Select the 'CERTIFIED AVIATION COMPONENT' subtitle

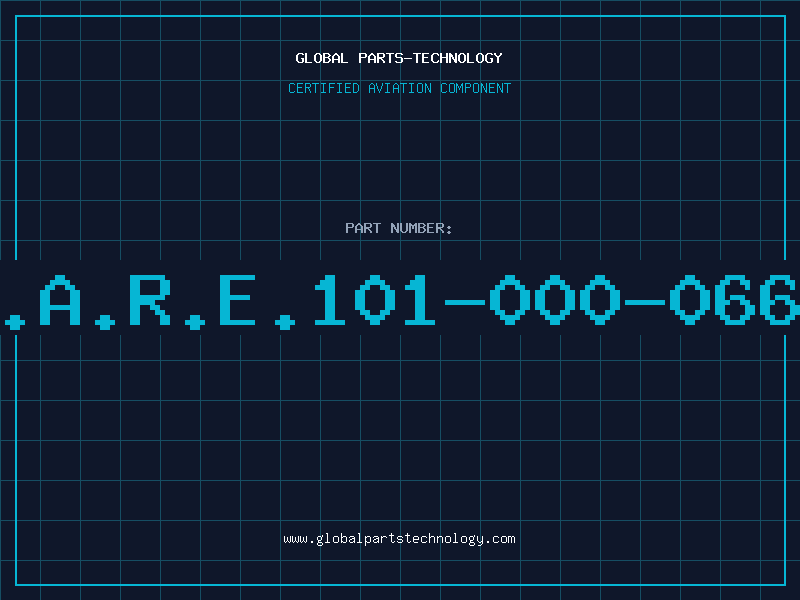click(399, 88)
